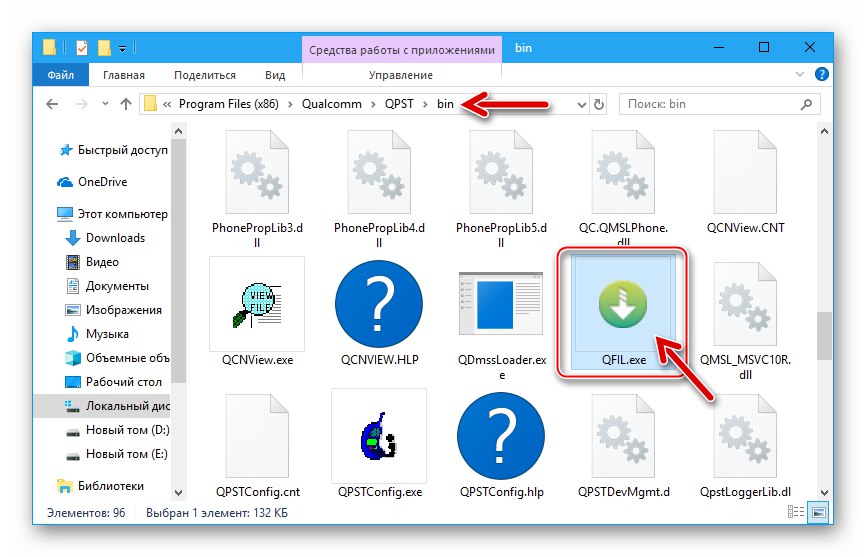Image resolution: width=866 pixels, height=557 pixels.
Task: Expand the ribbon with the chevron
Action: (800, 74)
